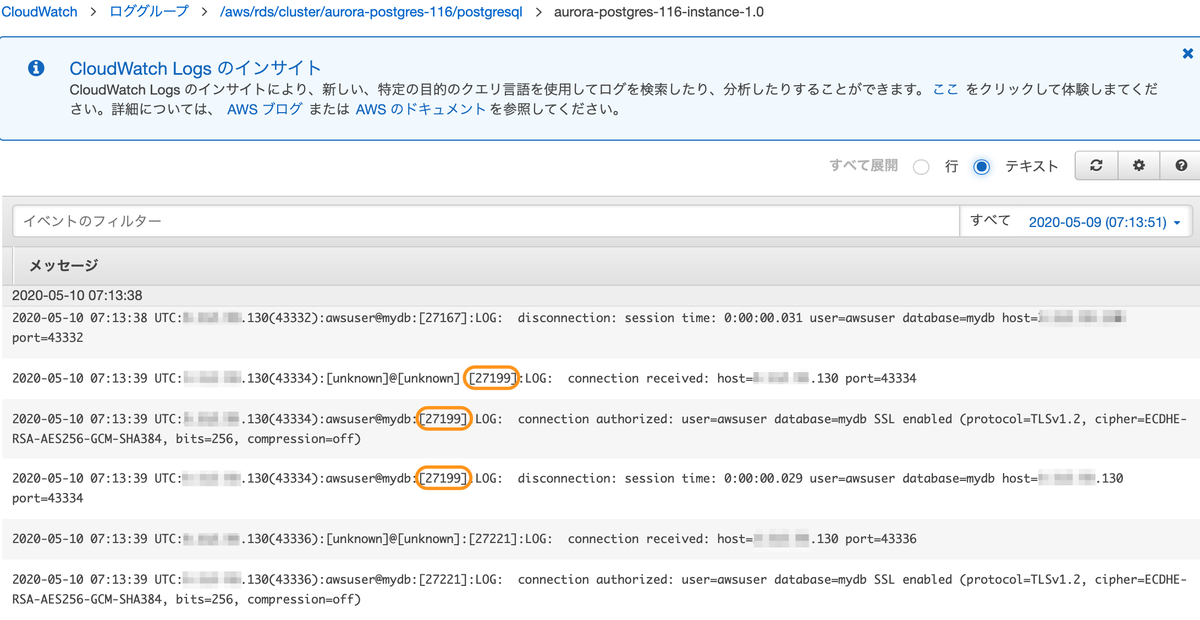This screenshot has height=620, width=1200.
Task: Click the info icon in the Insights banner
Action: [x=36, y=68]
